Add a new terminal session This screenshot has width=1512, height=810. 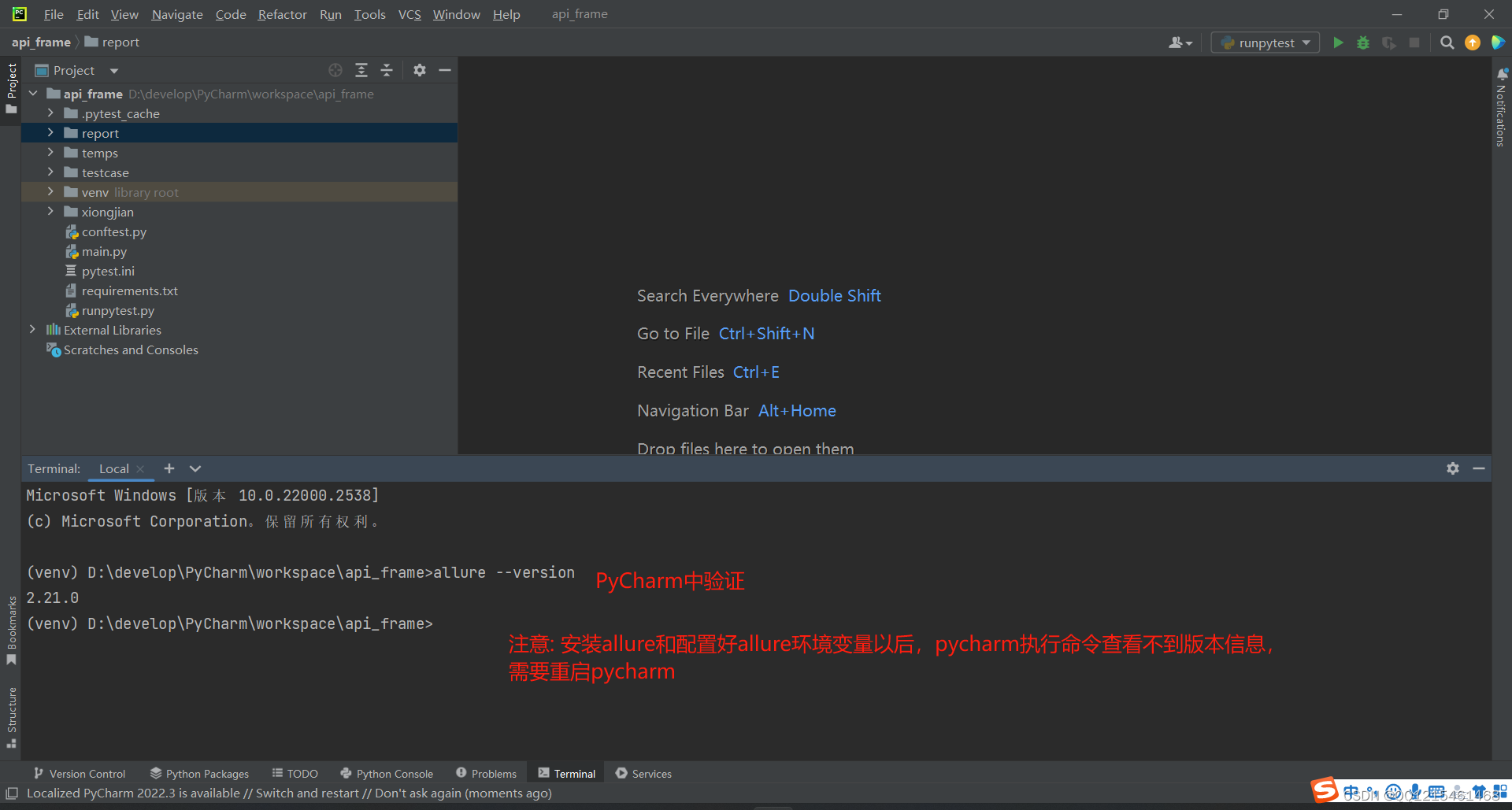[169, 468]
